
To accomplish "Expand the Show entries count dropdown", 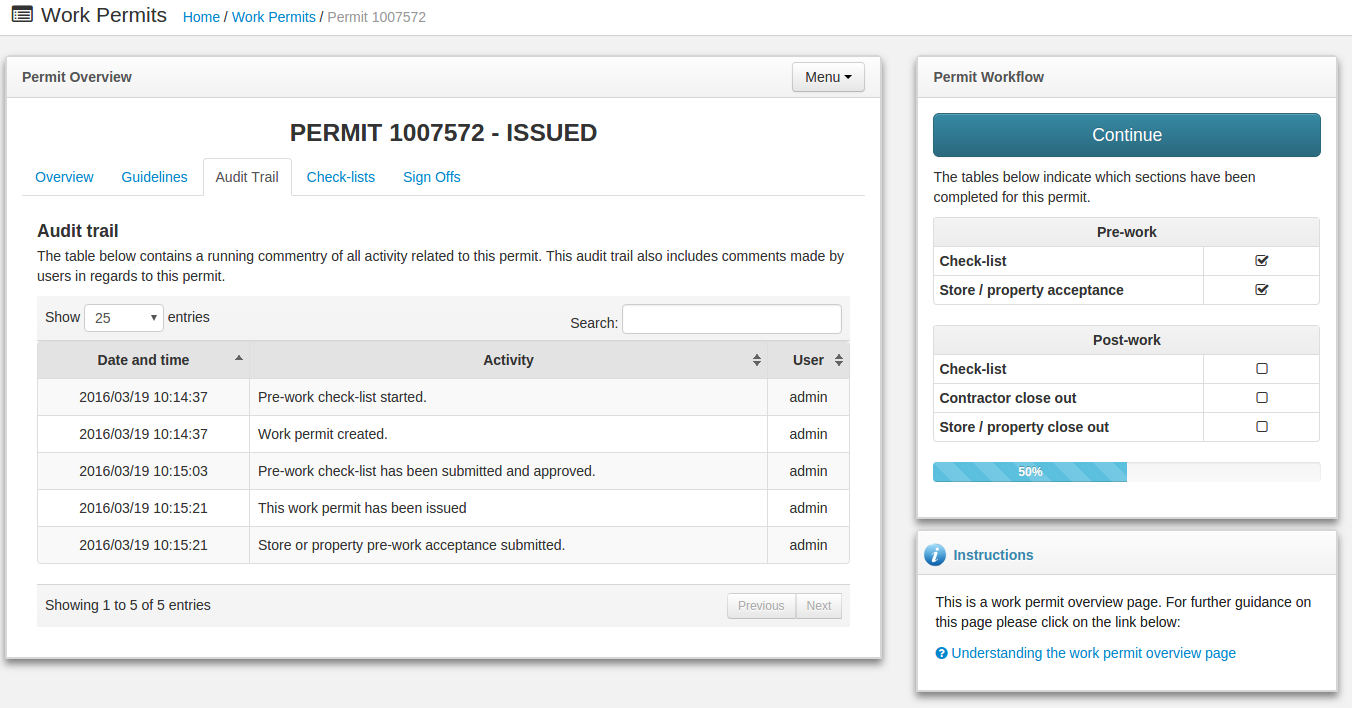I will [x=124, y=318].
